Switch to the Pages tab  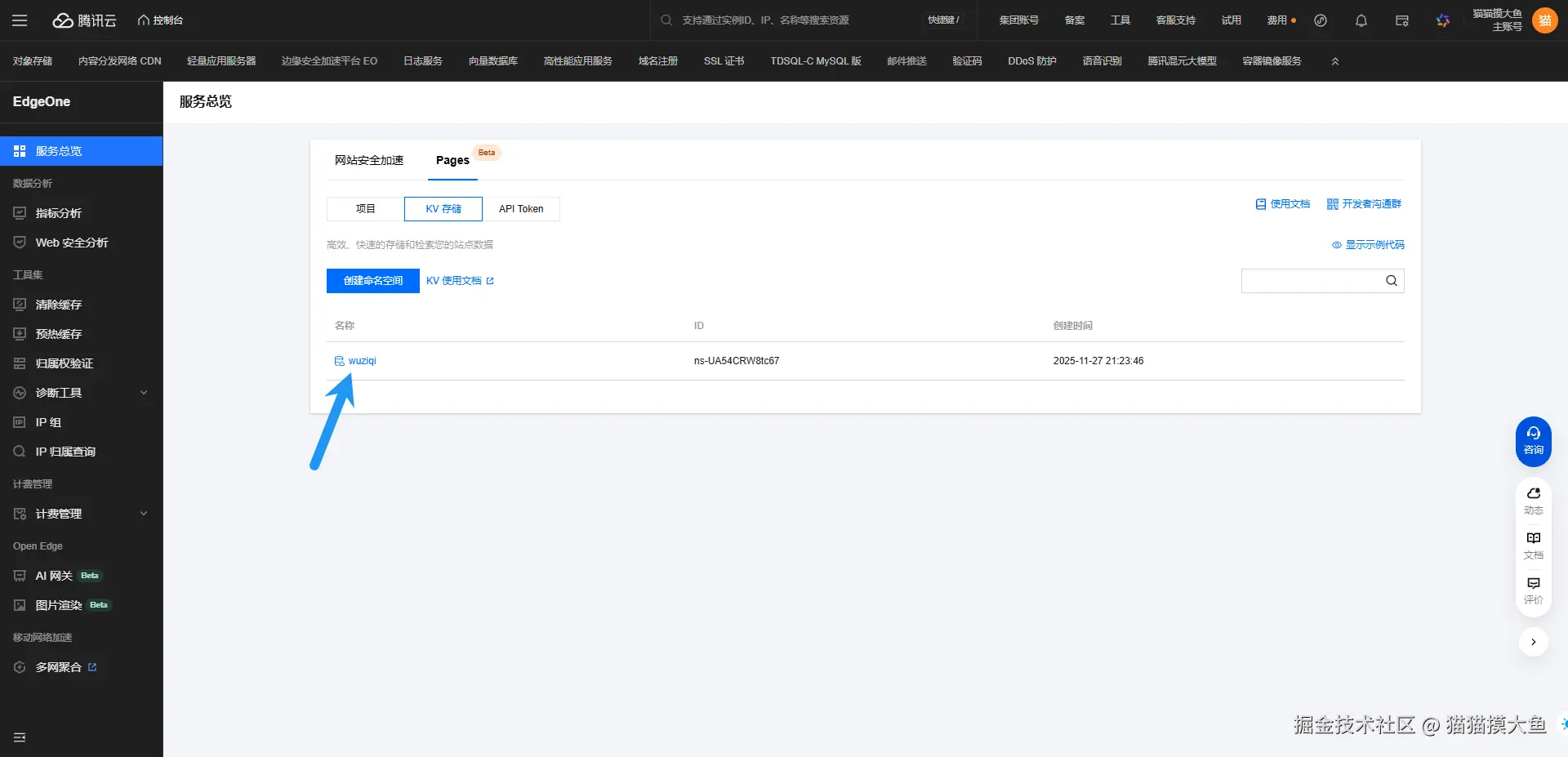click(x=452, y=160)
